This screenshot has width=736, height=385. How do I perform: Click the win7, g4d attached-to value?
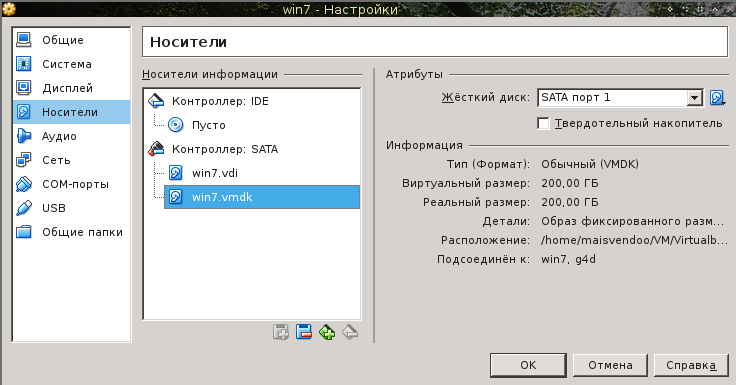[x=568, y=259]
